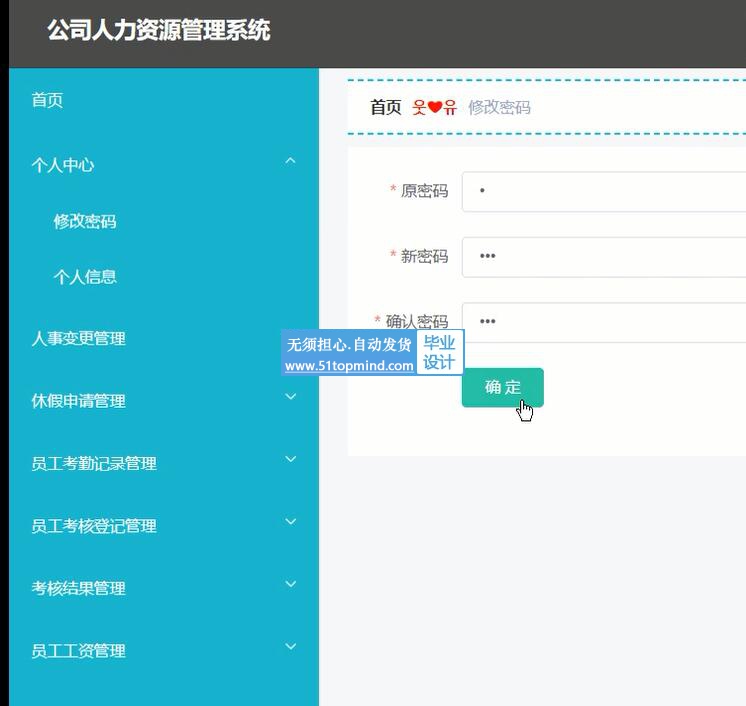Image resolution: width=746 pixels, height=706 pixels.
Task: Open the 员工考勤记录管理 menu label
Action: pos(94,463)
